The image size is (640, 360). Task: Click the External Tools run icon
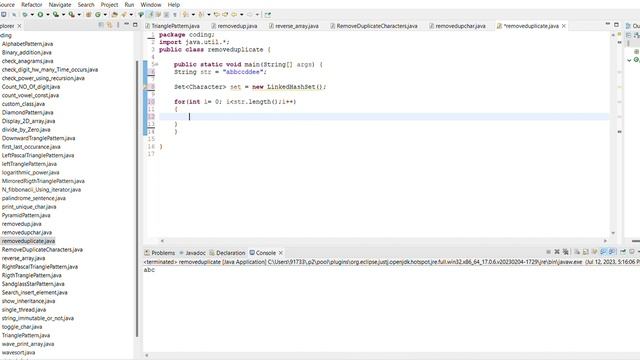pos(72,14)
